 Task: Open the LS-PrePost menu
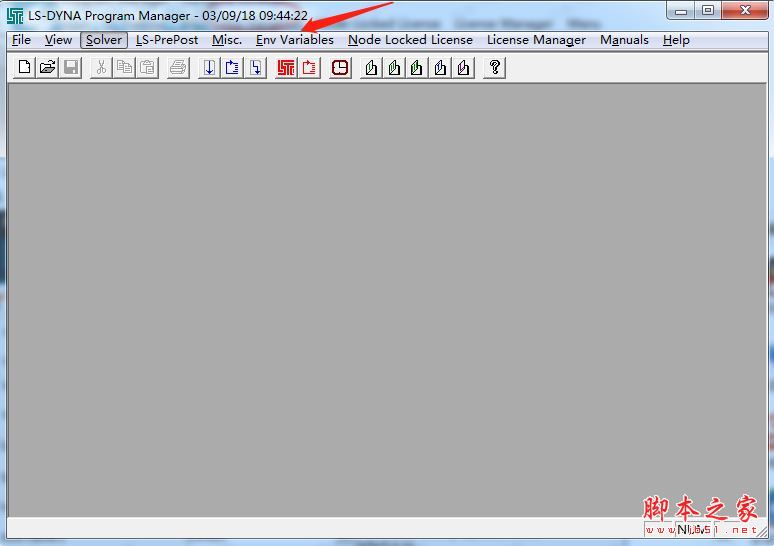[x=167, y=40]
